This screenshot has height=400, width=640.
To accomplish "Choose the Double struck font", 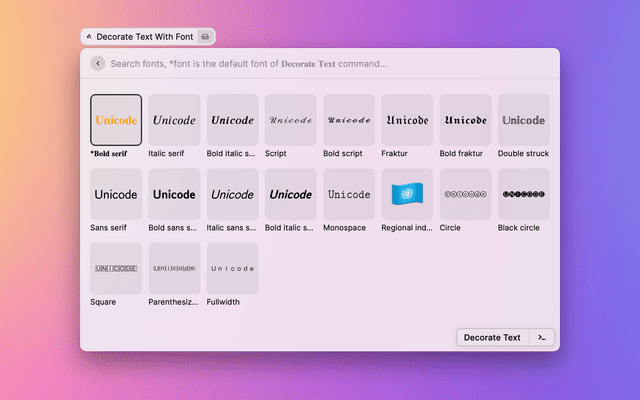I will 523,120.
